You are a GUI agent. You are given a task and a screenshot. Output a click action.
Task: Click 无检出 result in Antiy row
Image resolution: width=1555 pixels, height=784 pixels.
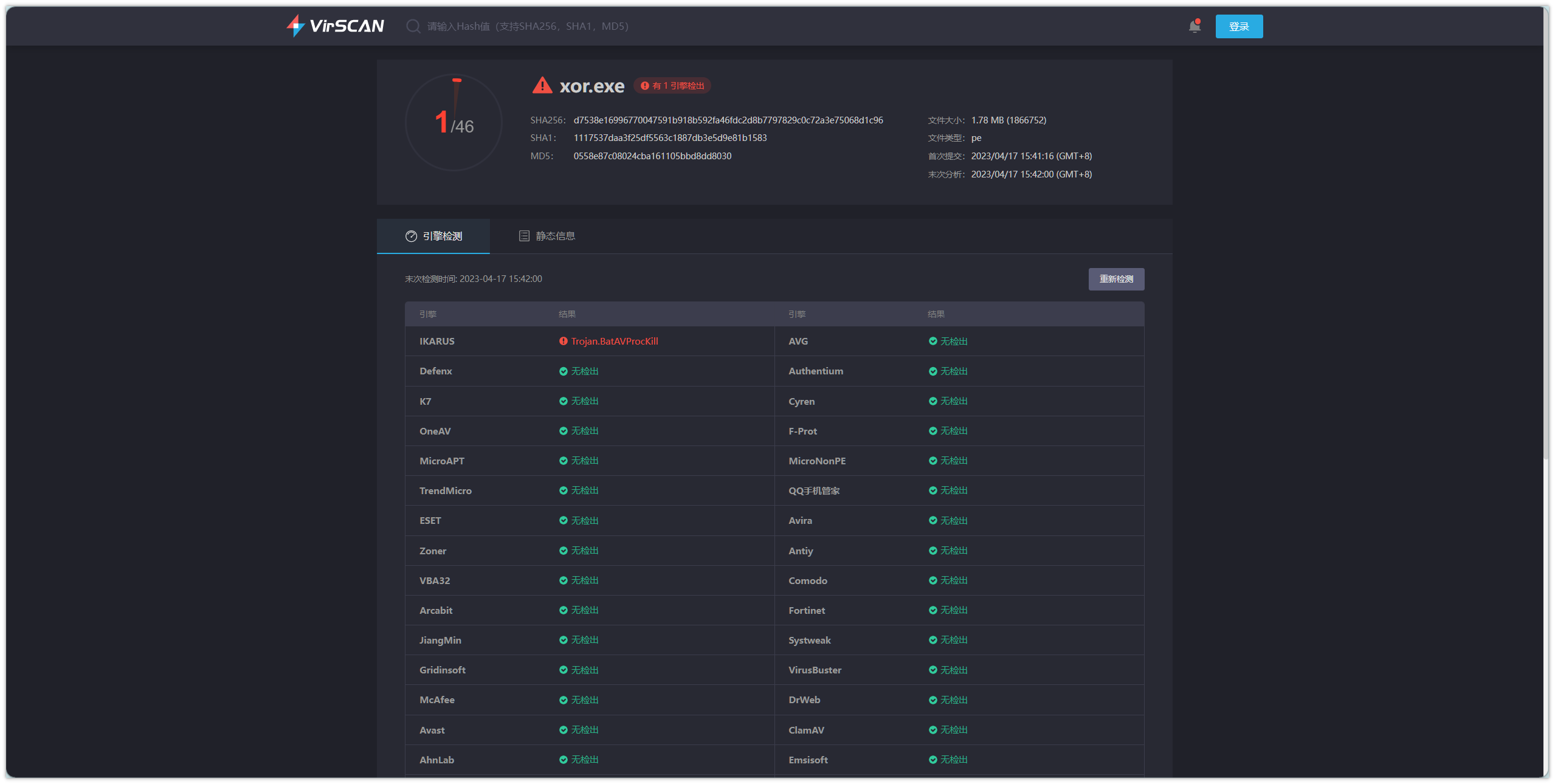[x=954, y=551]
